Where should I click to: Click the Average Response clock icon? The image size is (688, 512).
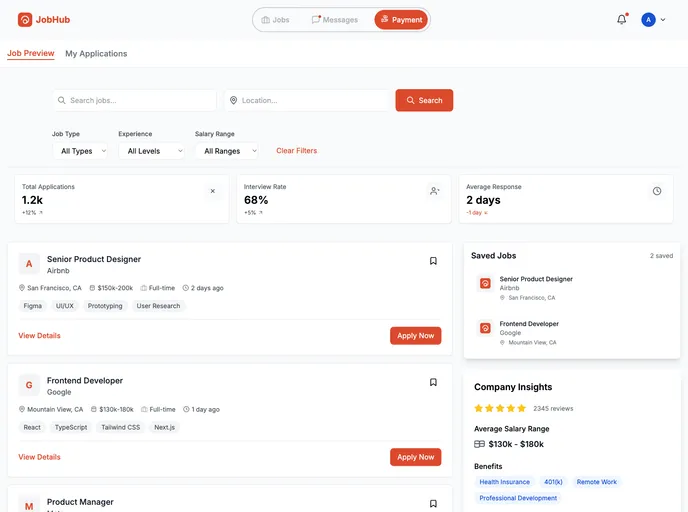pos(657,191)
